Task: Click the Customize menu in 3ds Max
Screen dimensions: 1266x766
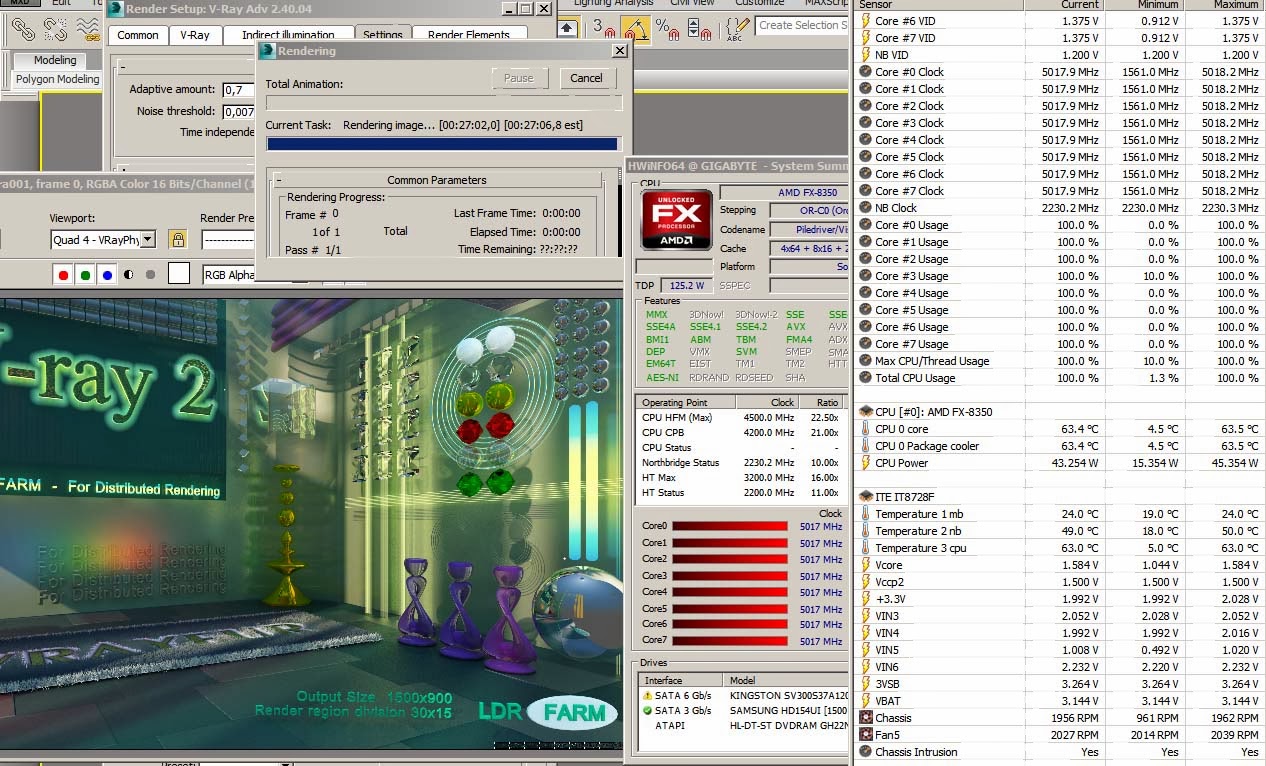Action: coord(760,3)
